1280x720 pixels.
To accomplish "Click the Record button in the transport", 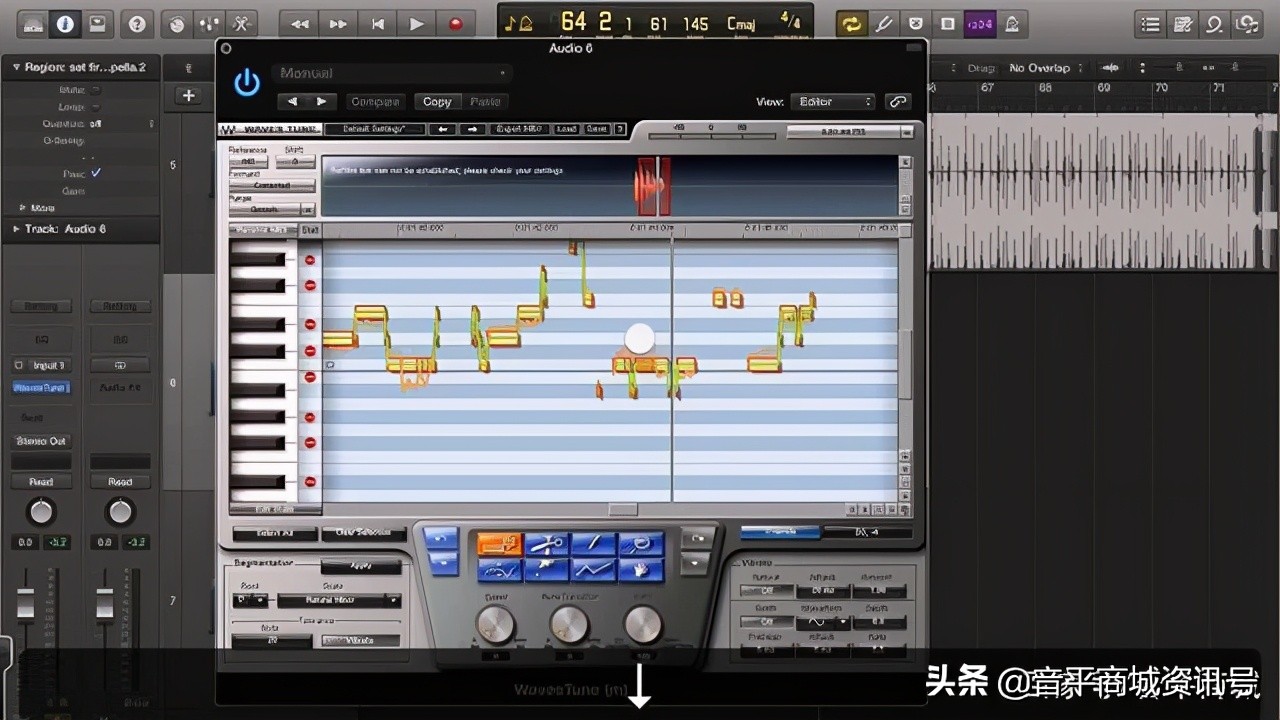I will 456,23.
